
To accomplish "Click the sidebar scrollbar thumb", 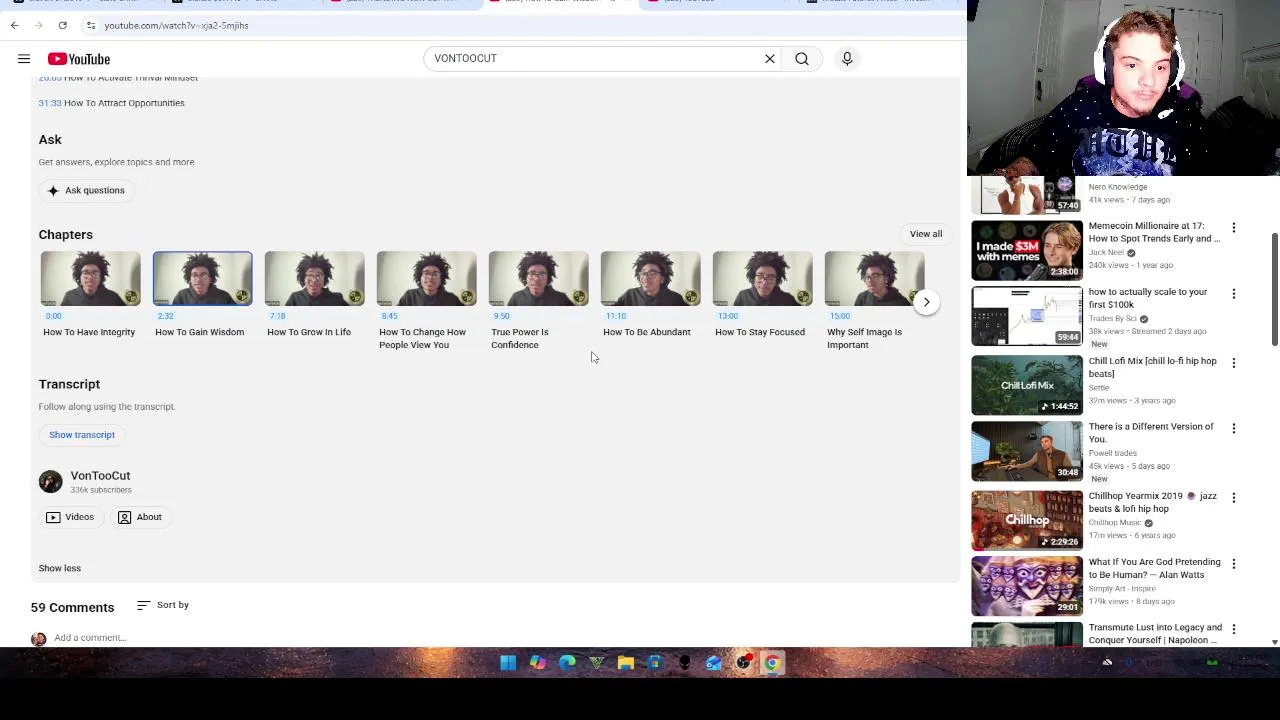I will (x=1274, y=290).
